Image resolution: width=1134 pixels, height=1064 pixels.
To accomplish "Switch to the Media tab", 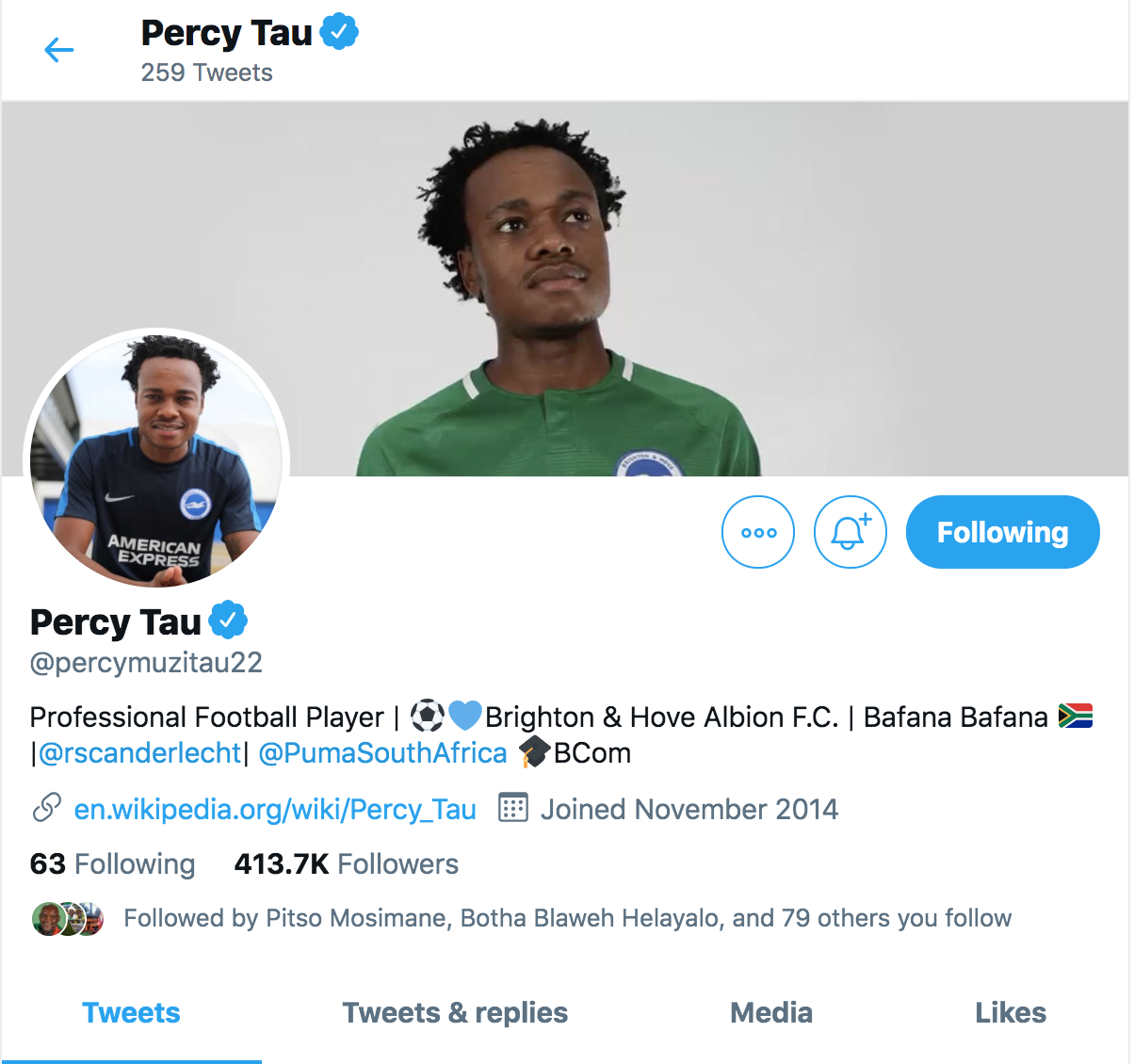I will point(771,1012).
